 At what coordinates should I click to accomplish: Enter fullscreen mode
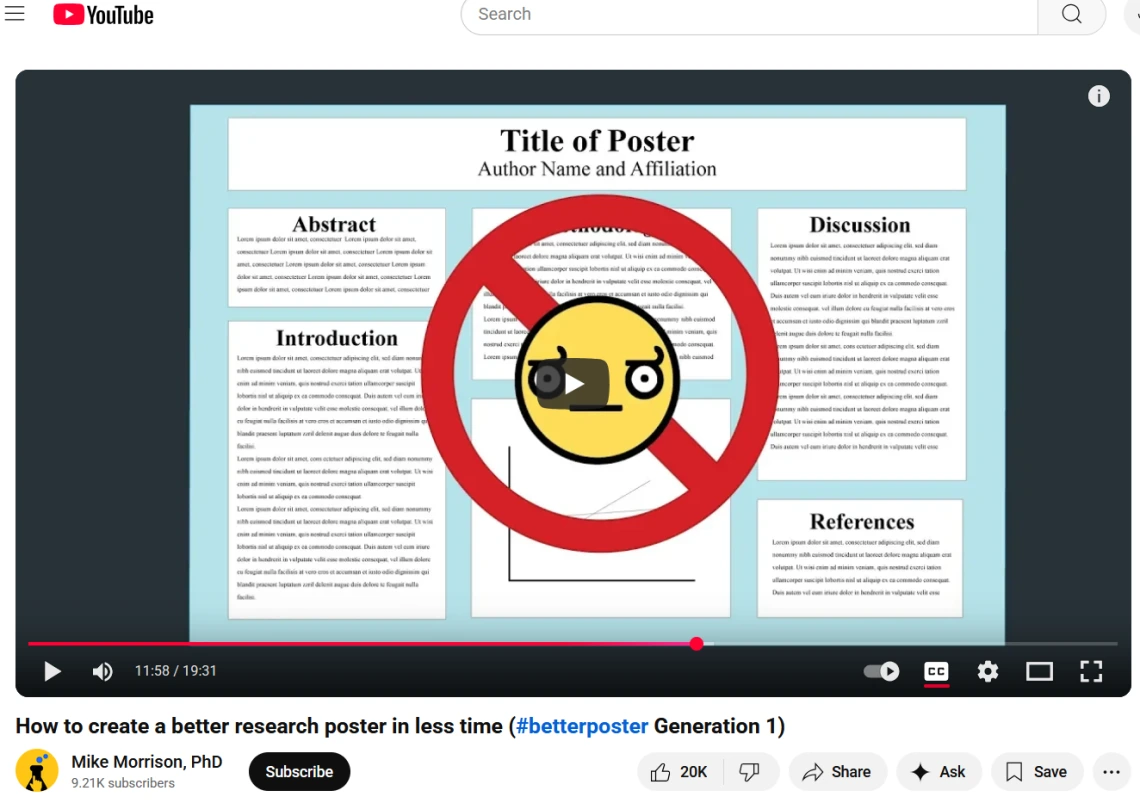click(1091, 671)
